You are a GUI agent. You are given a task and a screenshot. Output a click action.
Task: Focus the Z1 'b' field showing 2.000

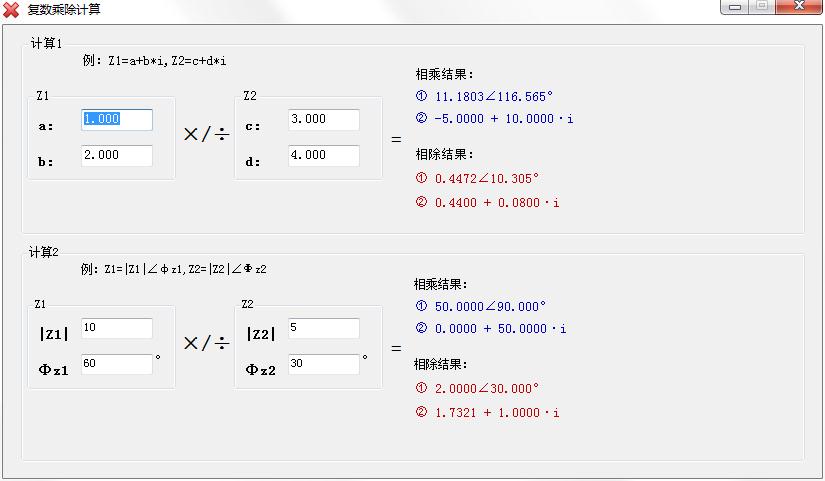coord(117,155)
